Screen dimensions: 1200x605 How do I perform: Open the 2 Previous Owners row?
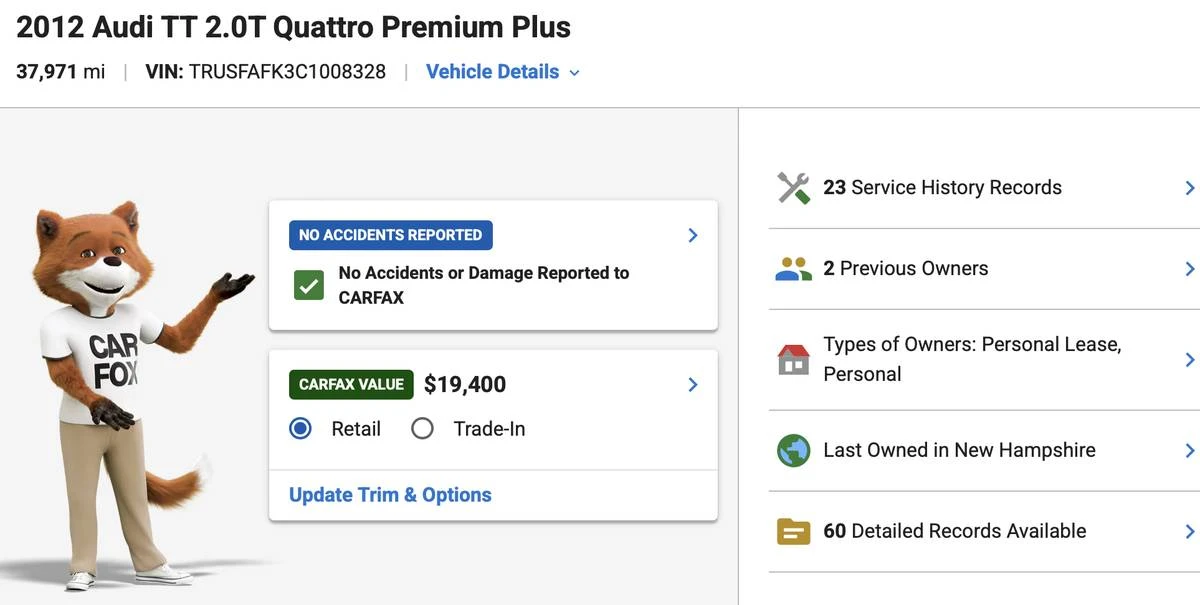click(x=984, y=269)
